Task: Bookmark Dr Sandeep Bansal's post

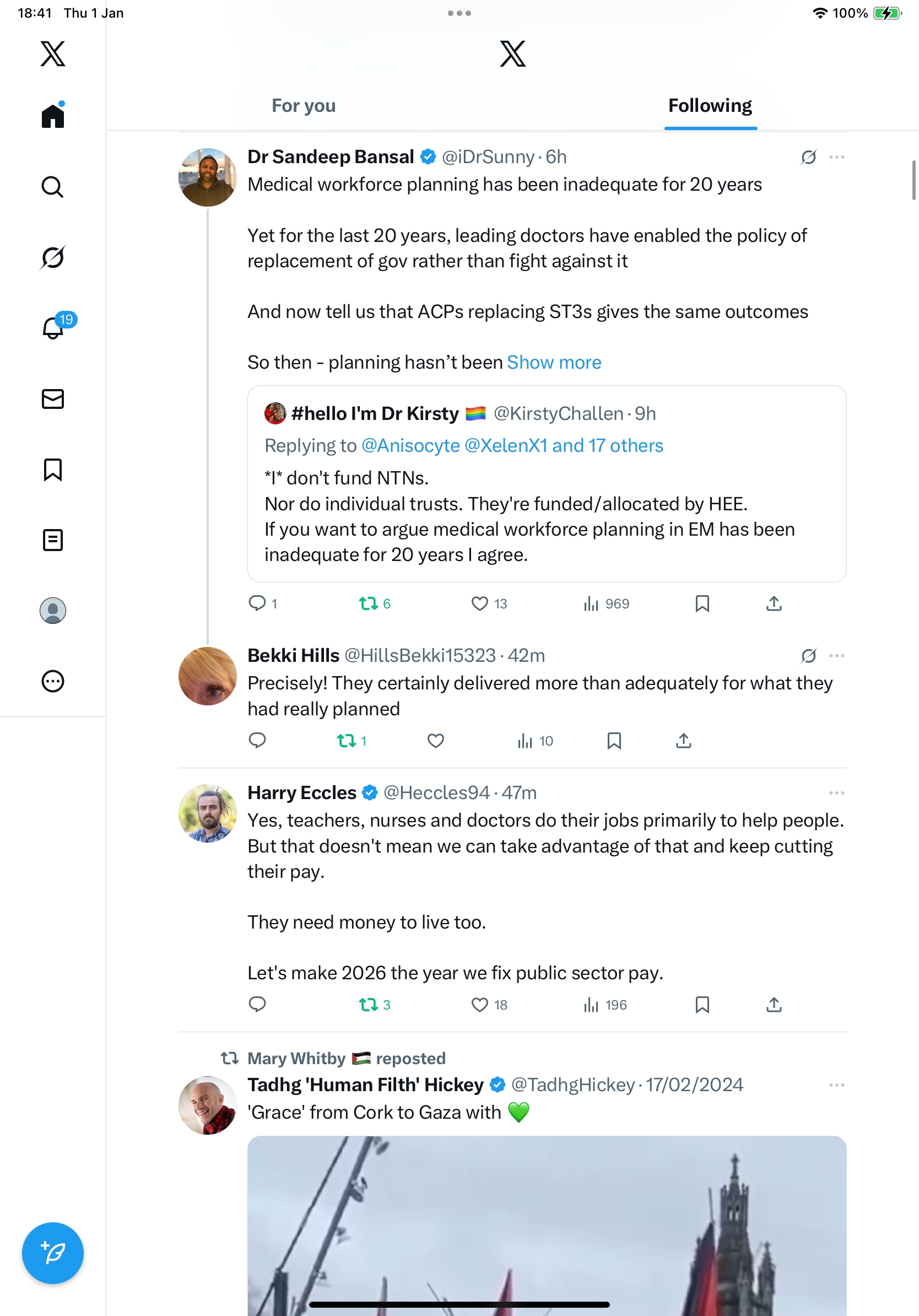Action: pos(702,603)
